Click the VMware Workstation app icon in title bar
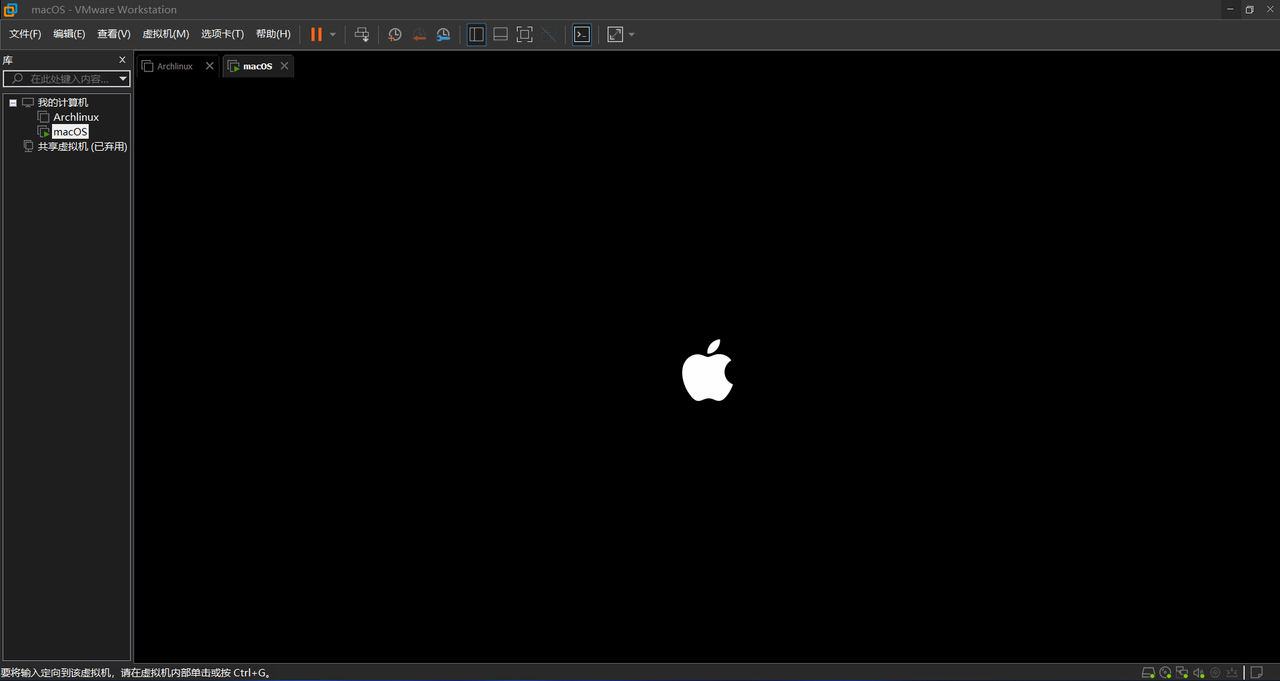The height and width of the screenshot is (681, 1280). click(11, 10)
